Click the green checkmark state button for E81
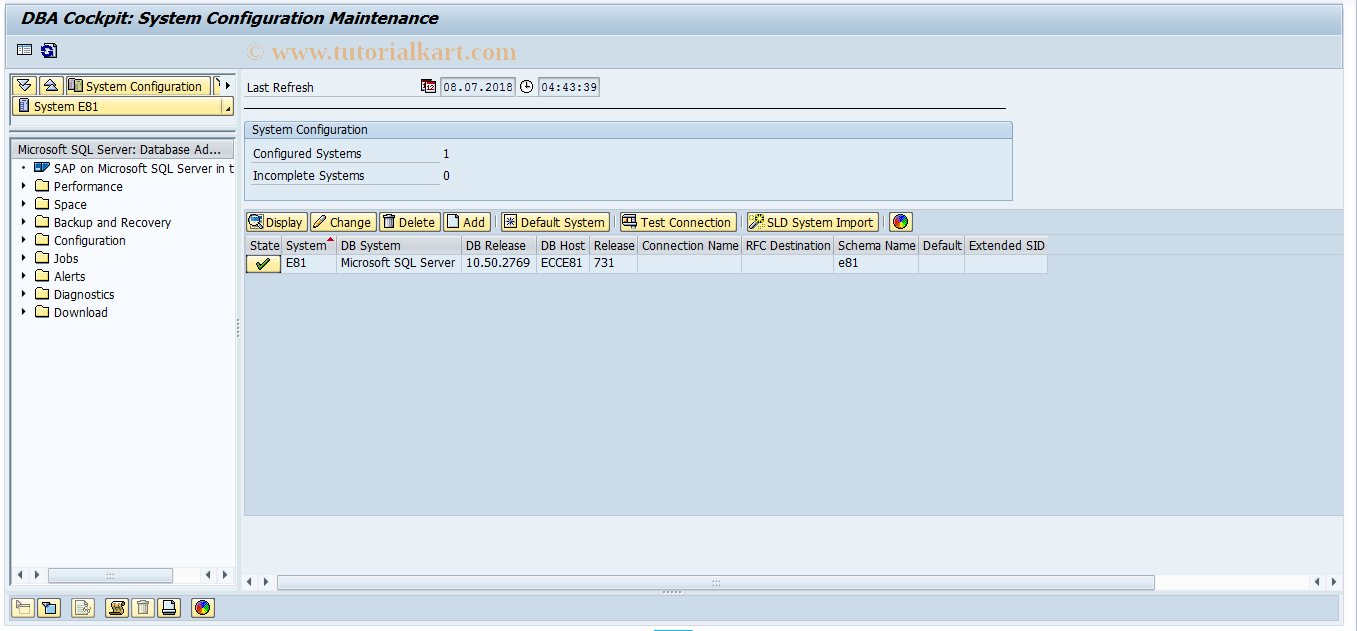Screen dimensions: 1357x631 (263, 264)
